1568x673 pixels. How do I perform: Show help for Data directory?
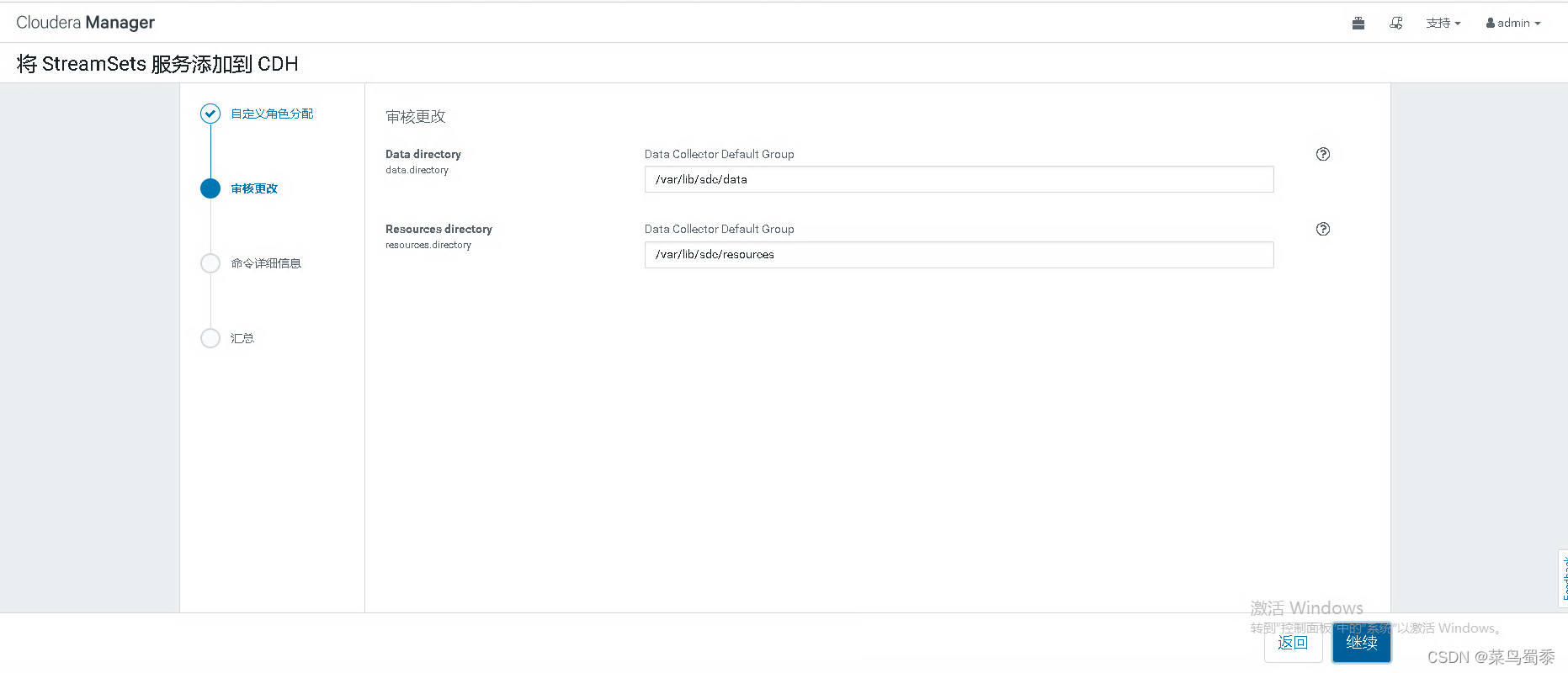tap(1323, 154)
